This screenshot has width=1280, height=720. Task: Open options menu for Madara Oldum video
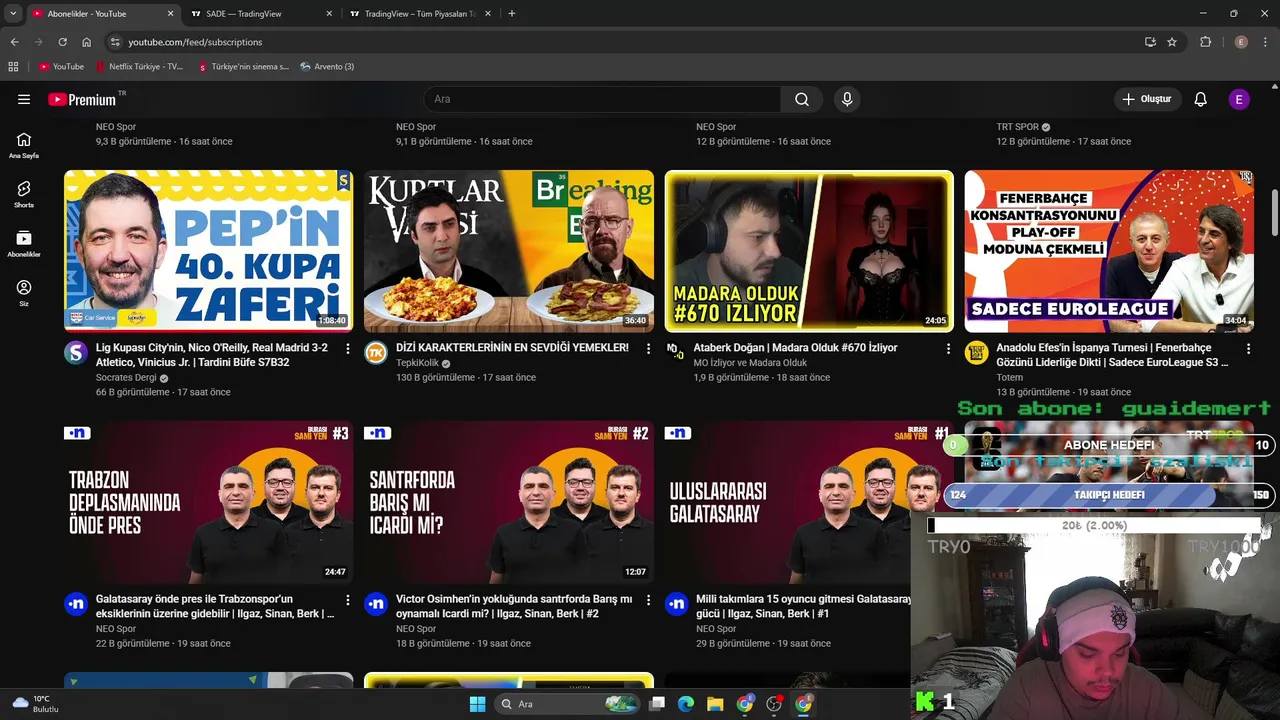(948, 348)
